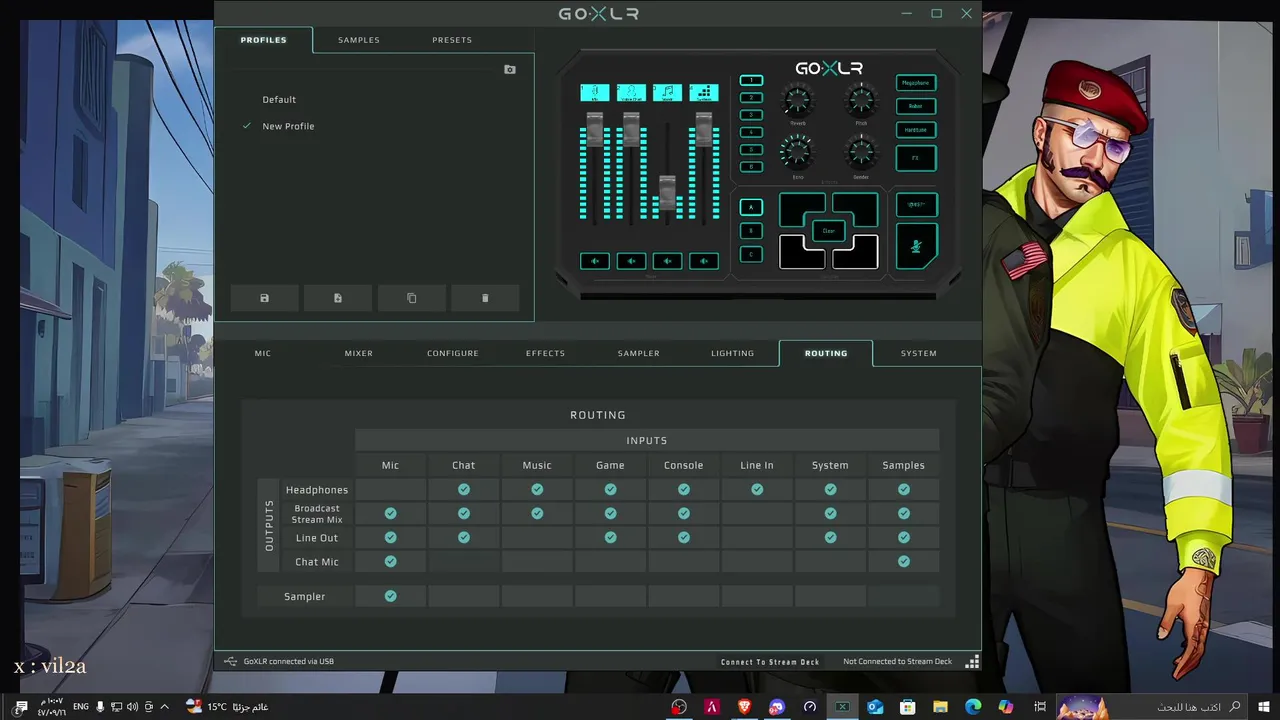Click the bleep censor button on the device
Screen dimensions: 1280x720
[x=916, y=204]
